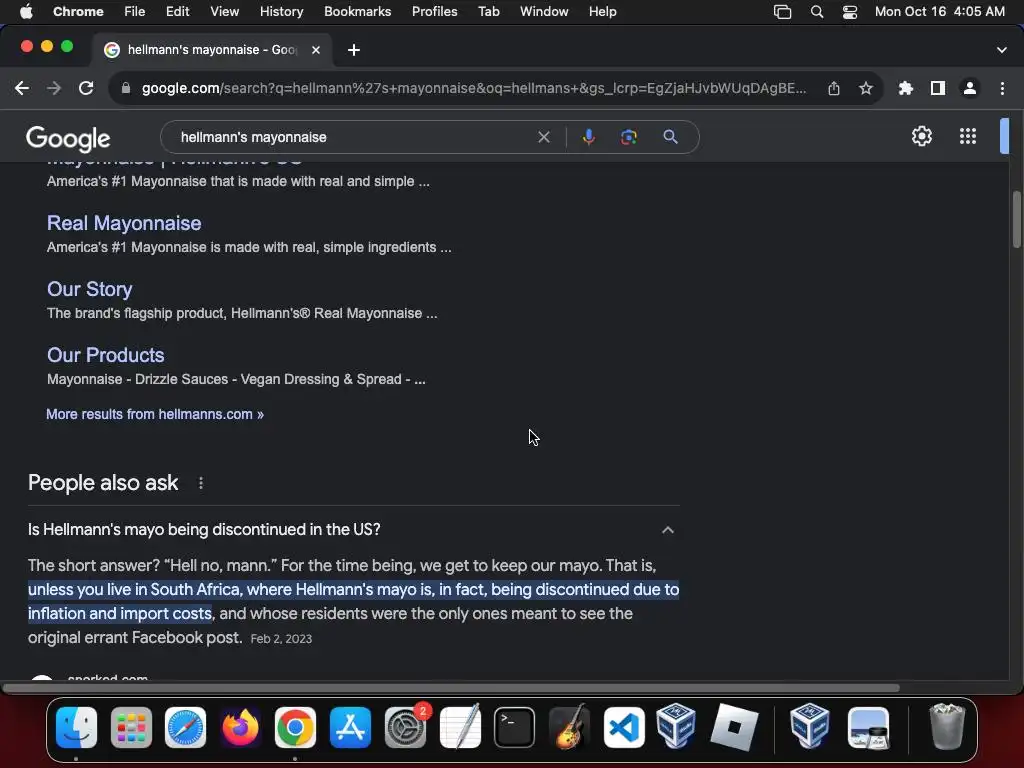Viewport: 1024px width, 768px height.
Task: Submit search with the magnifier icon
Action: (671, 137)
